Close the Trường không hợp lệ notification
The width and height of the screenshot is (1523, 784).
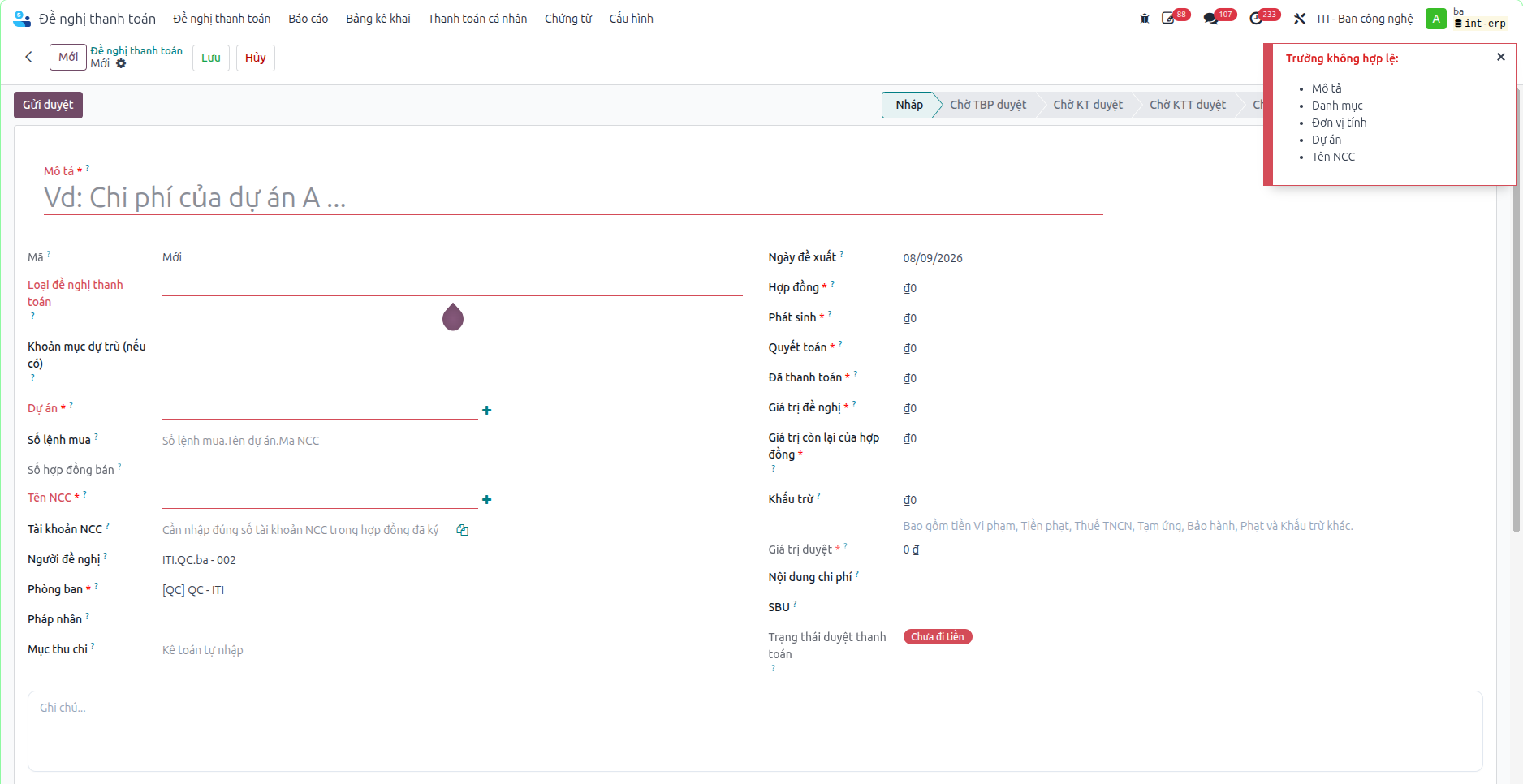(x=1501, y=57)
